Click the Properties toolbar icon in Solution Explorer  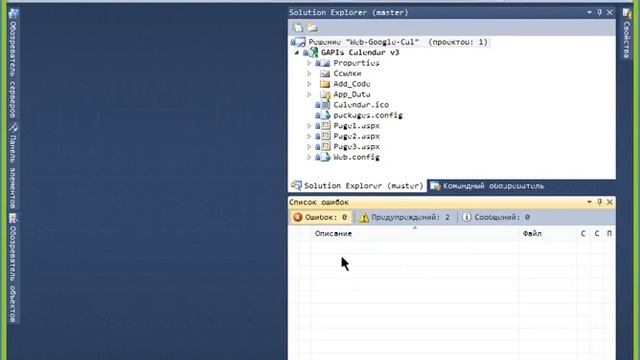tap(298, 27)
